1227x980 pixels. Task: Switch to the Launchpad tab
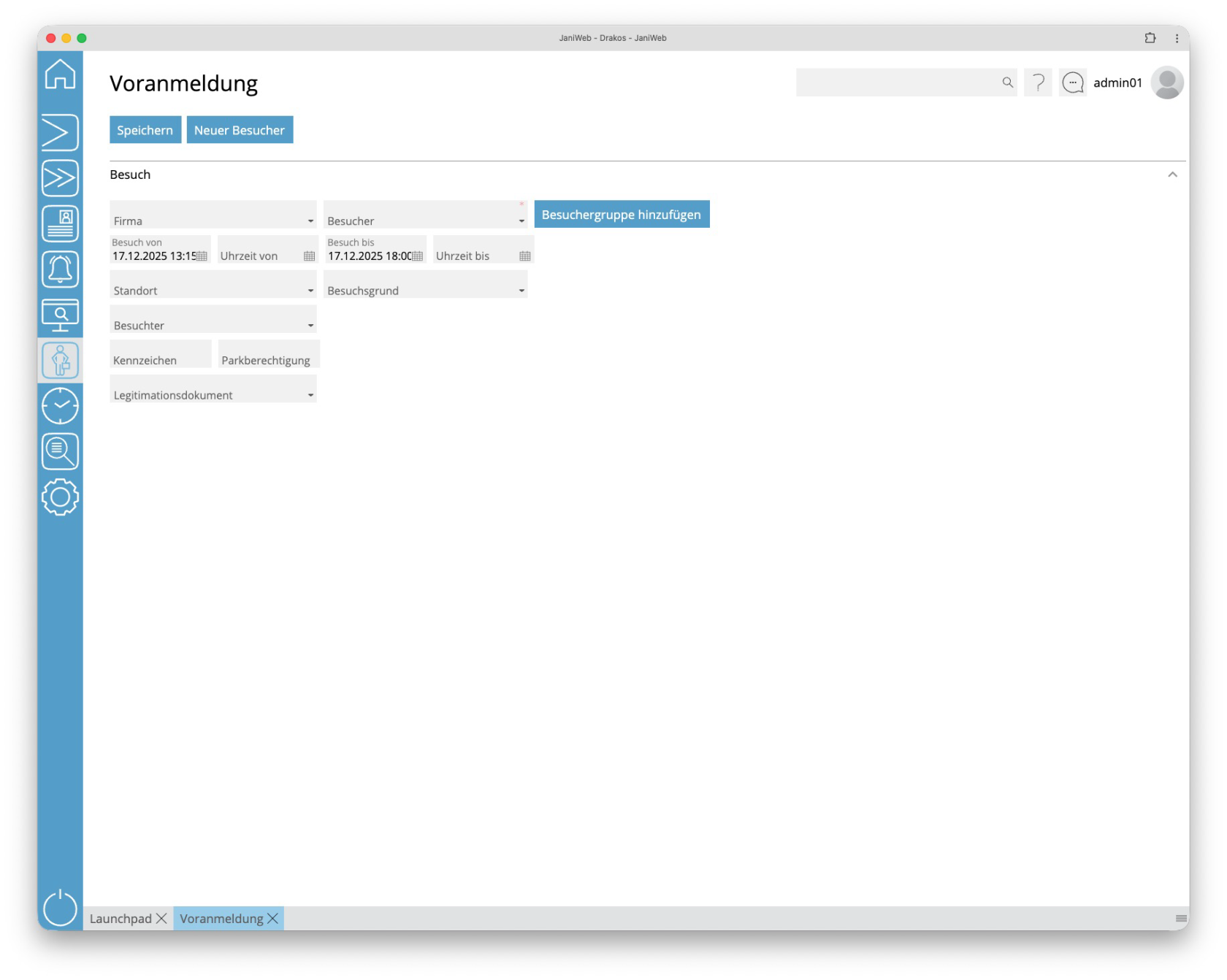(121, 919)
